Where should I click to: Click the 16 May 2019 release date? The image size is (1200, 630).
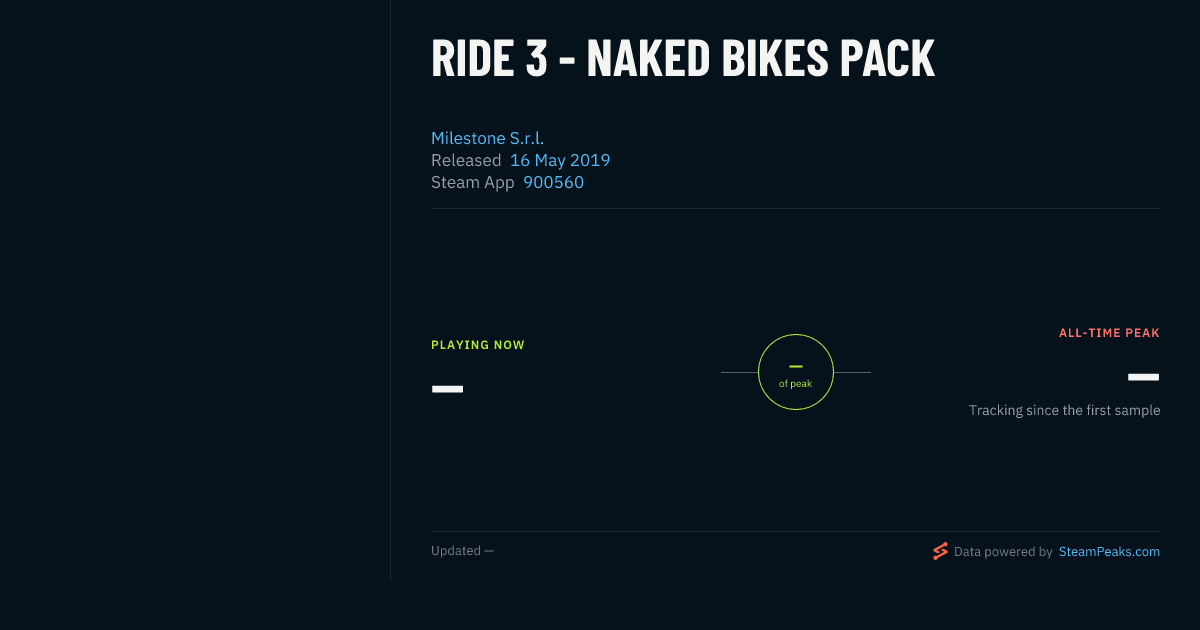pyautogui.click(x=560, y=160)
